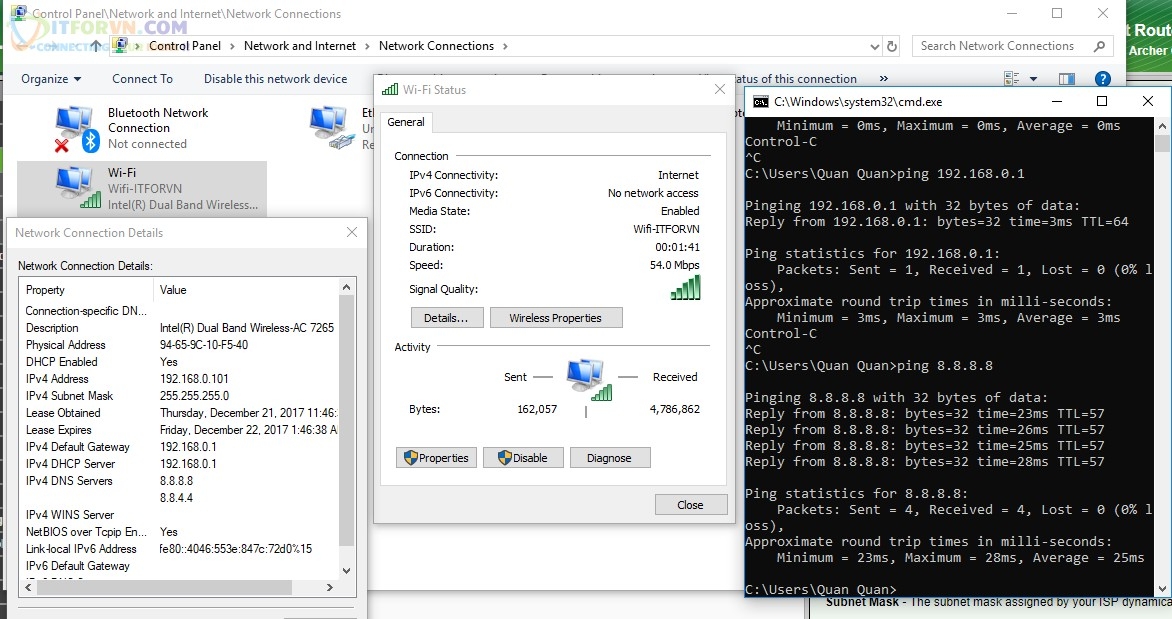Click the Wireless Properties button
Viewport: 1172px width, 619px height.
tap(555, 318)
